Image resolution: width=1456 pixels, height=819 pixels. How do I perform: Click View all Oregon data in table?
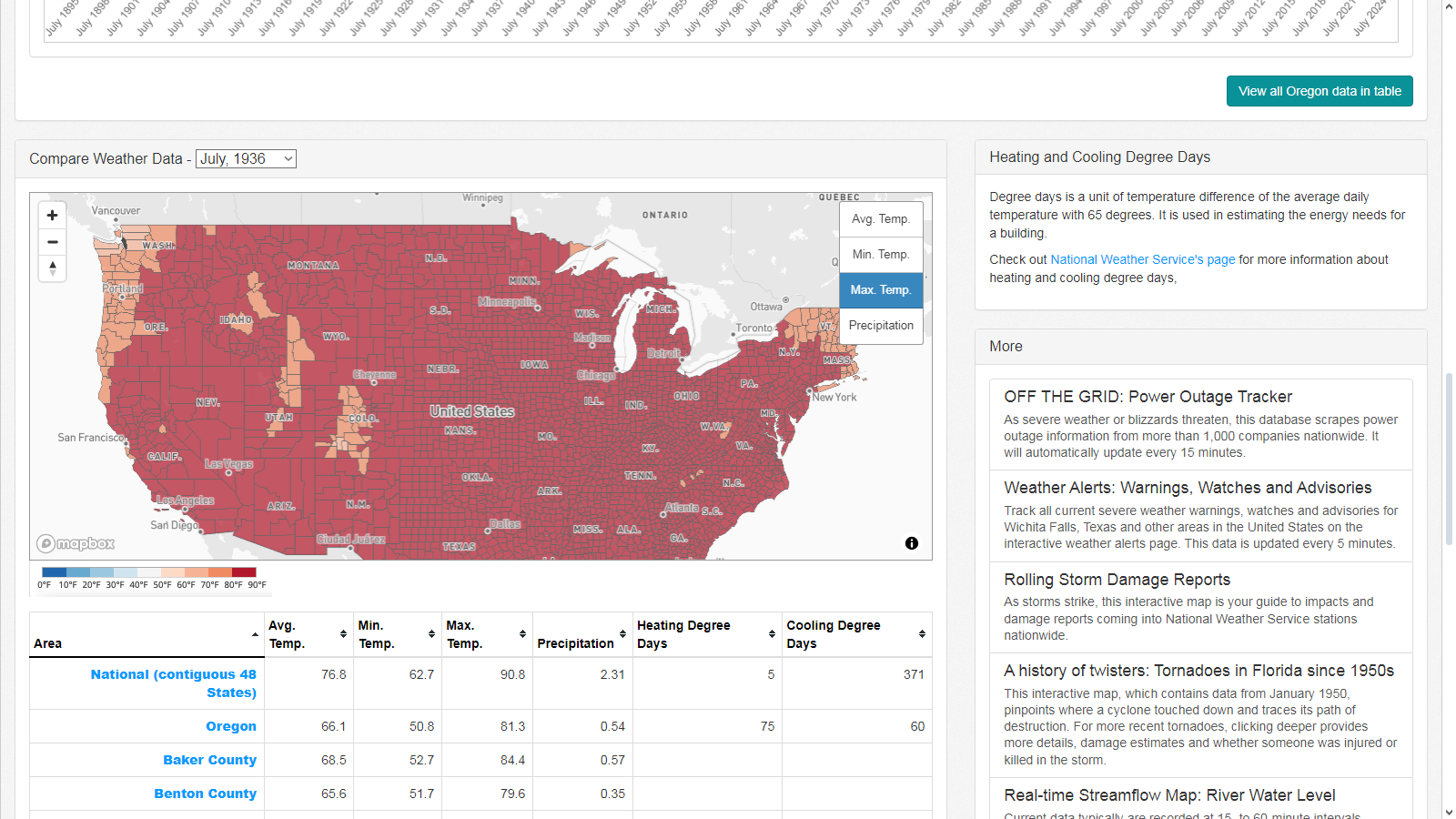point(1319,91)
